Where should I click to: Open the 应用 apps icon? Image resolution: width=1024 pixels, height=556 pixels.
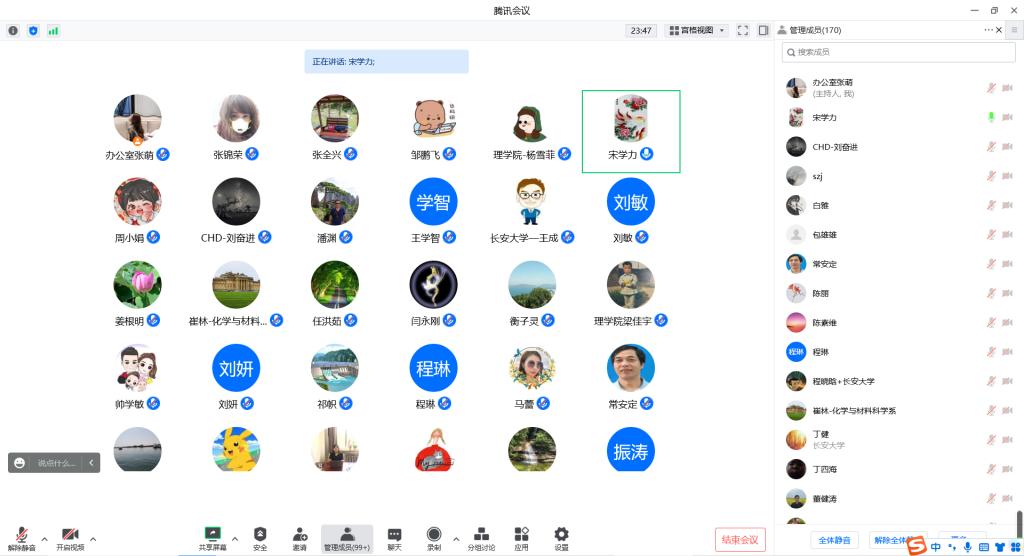coord(521,538)
